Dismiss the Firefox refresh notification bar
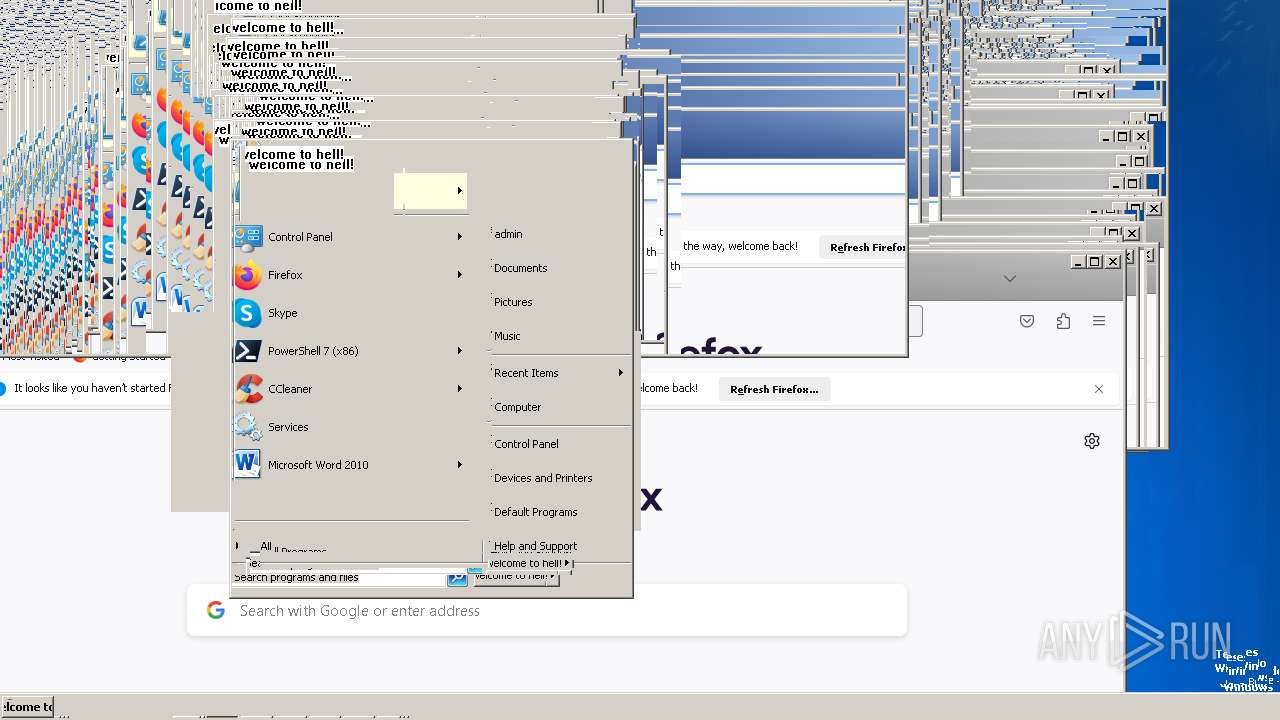Viewport: 1280px width, 720px height. [1099, 389]
